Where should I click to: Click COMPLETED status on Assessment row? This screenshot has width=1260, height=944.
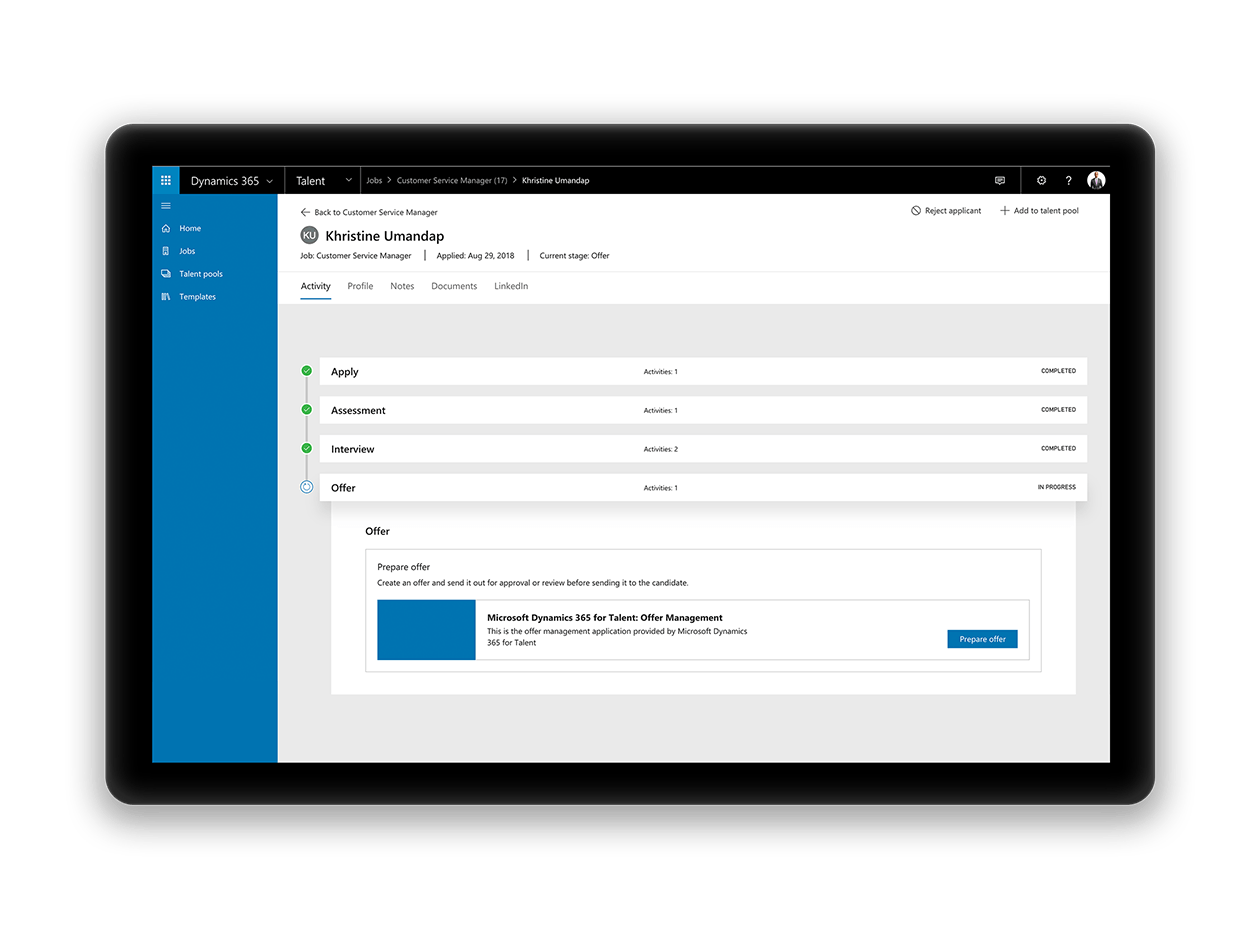pyautogui.click(x=1059, y=410)
